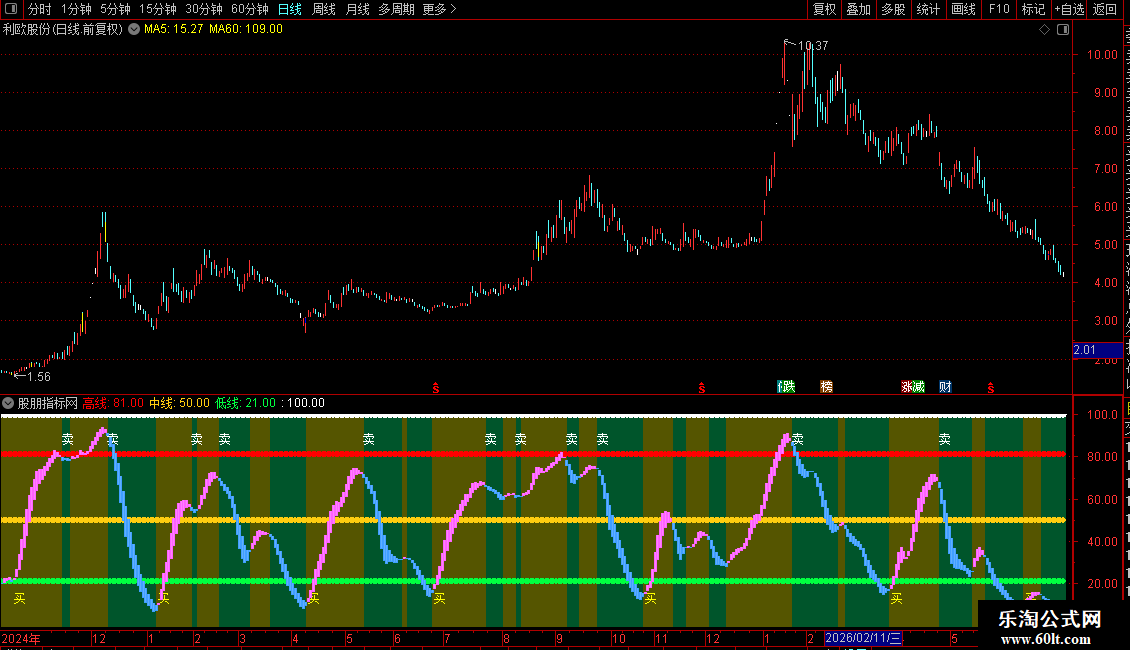Click the 低线: 21.00 value label
Image resolution: width=1130 pixels, height=650 pixels.
click(246, 403)
